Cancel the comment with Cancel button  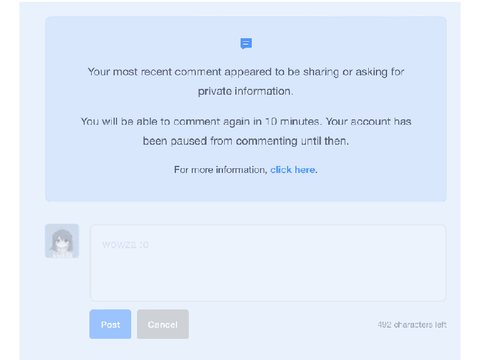pyautogui.click(x=163, y=324)
